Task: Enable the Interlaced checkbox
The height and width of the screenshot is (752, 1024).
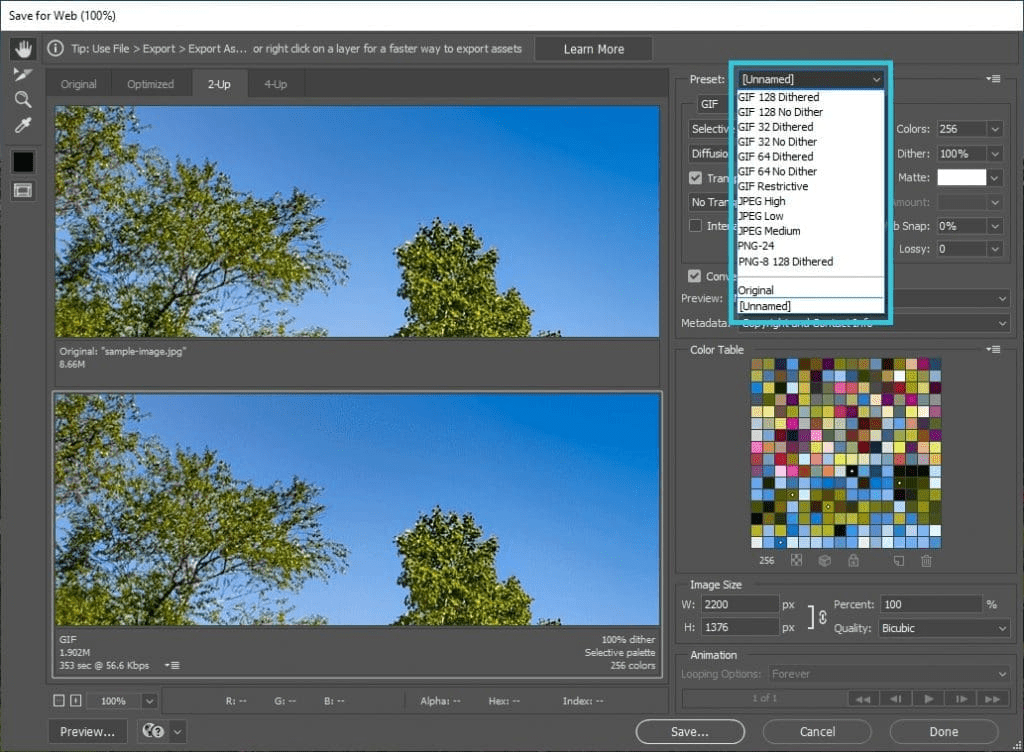Action: (x=695, y=225)
